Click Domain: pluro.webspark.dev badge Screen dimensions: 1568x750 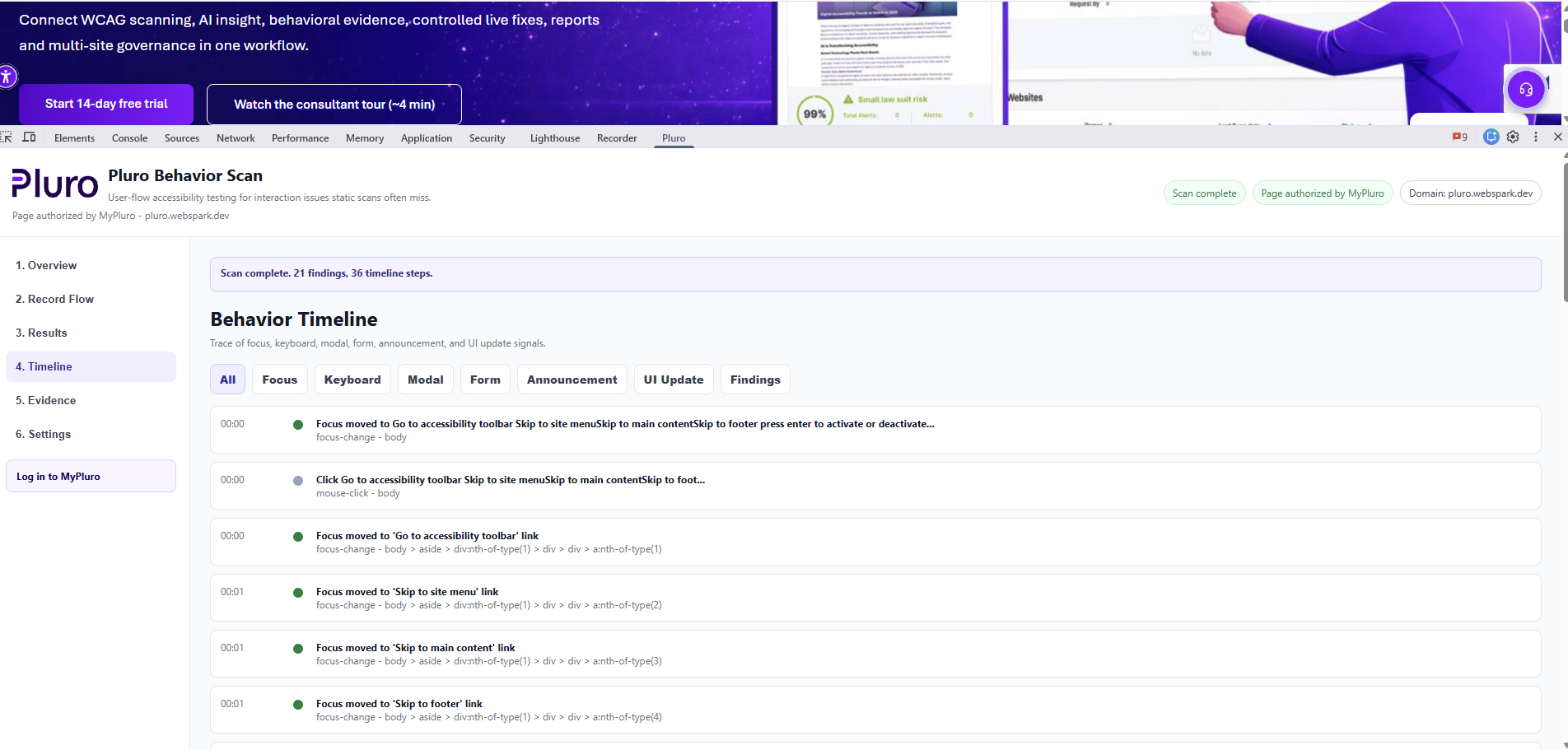tap(1471, 193)
